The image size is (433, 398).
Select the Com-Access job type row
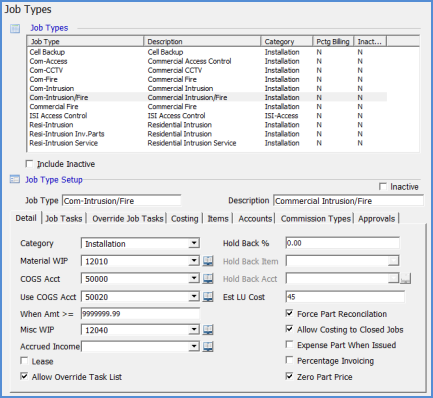pyautogui.click(x=207, y=61)
